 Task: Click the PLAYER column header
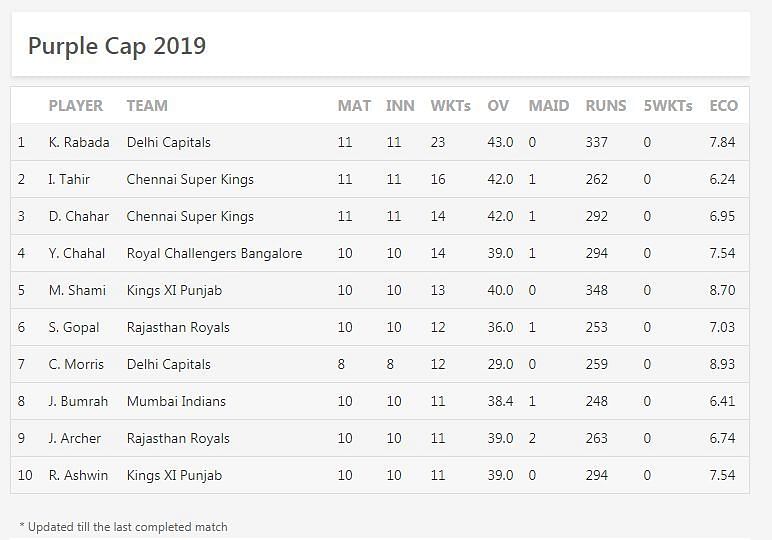point(75,105)
